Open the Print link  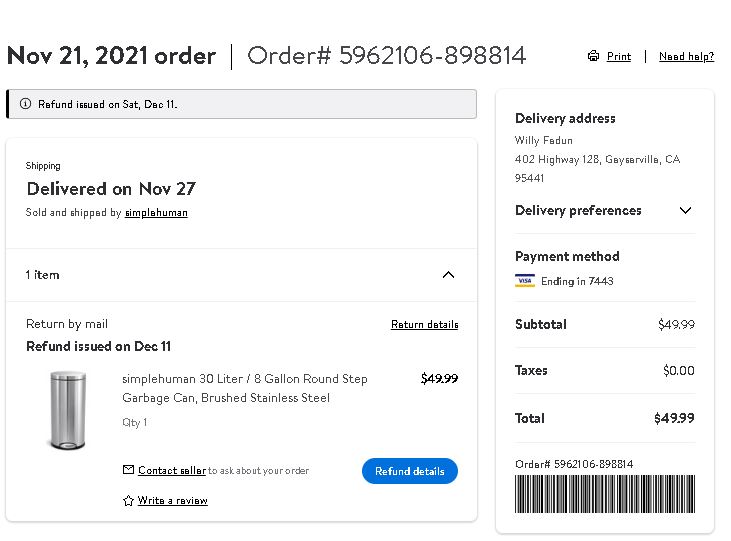pyautogui.click(x=619, y=56)
